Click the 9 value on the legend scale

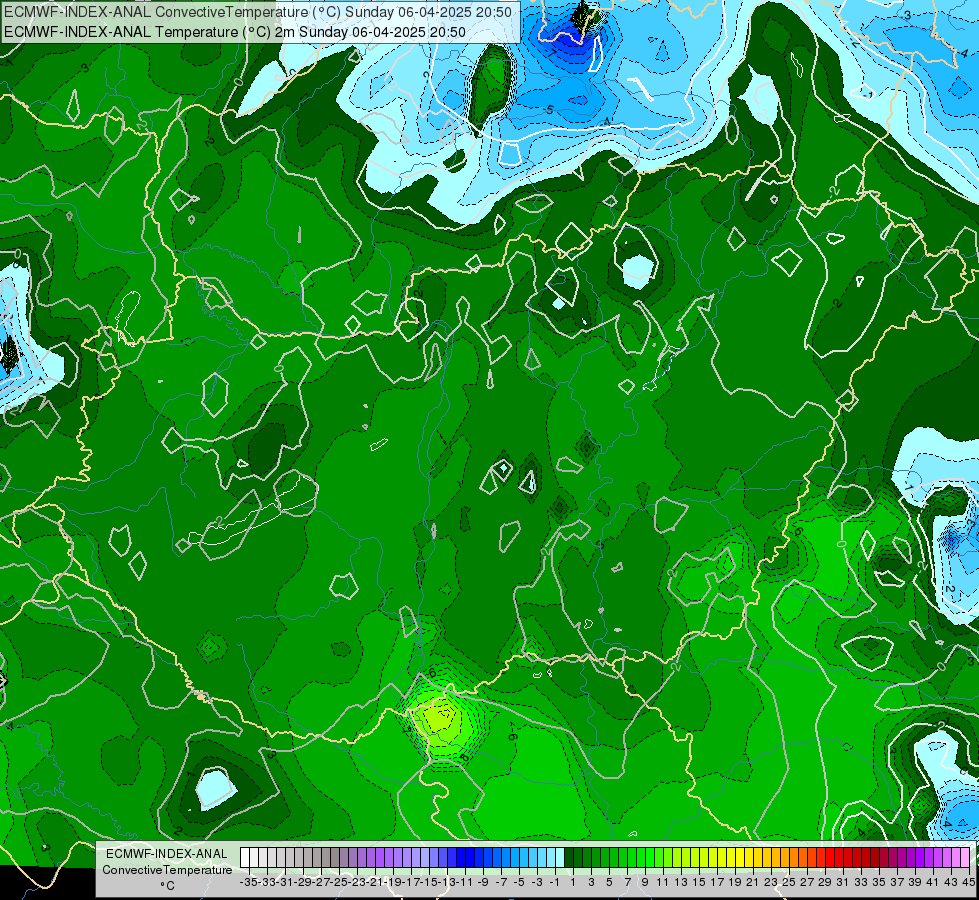[x=645, y=882]
